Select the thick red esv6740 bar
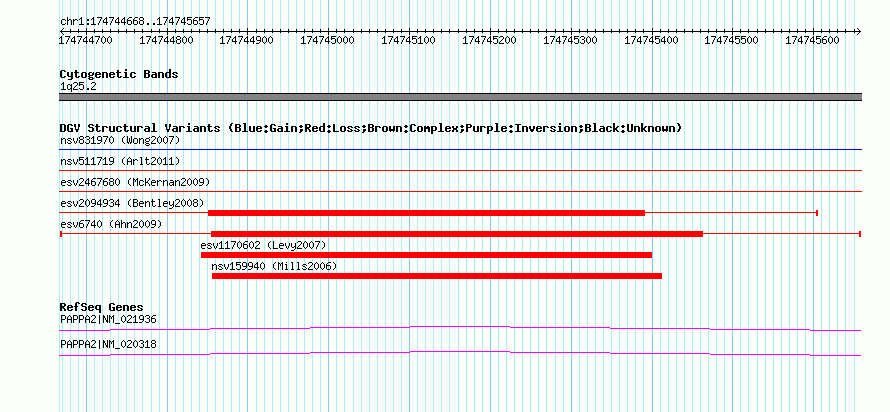Screen dimensions: 890x412 [457, 234]
